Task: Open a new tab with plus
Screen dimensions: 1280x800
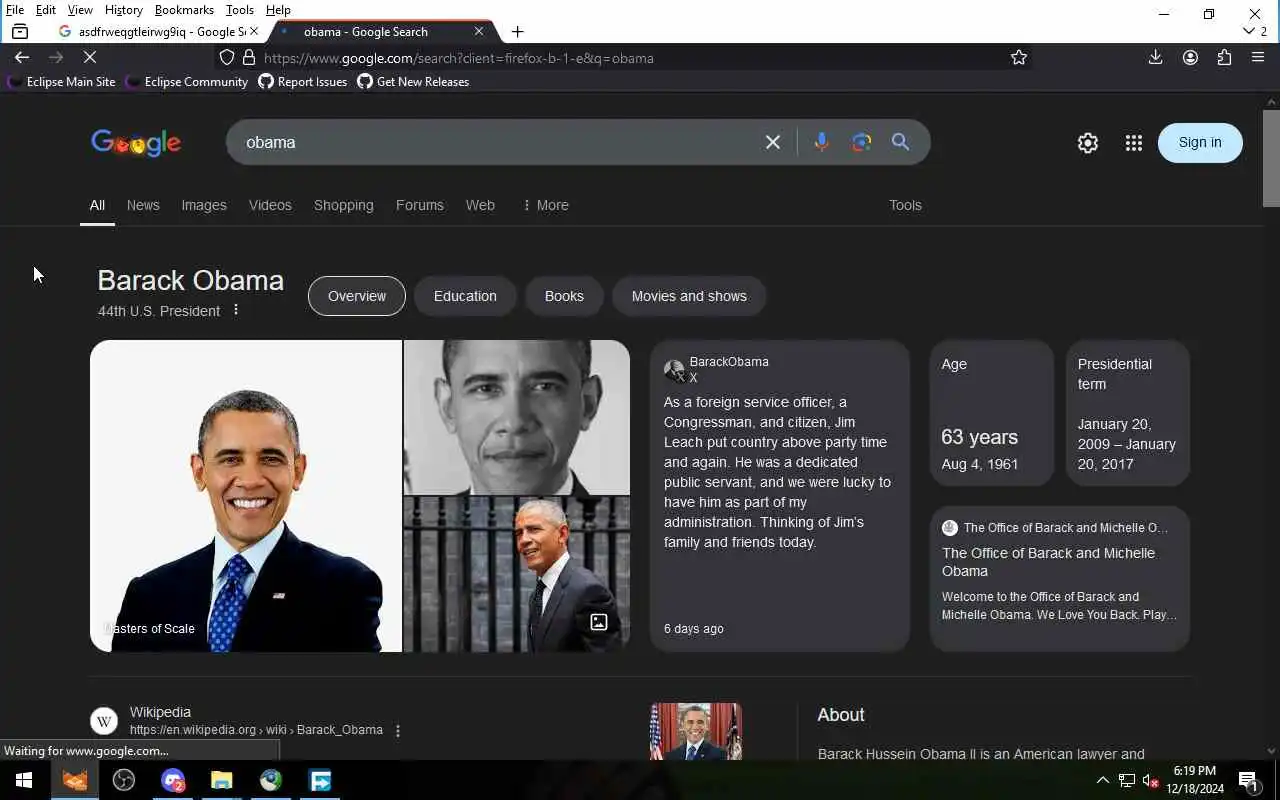Action: coord(517,32)
